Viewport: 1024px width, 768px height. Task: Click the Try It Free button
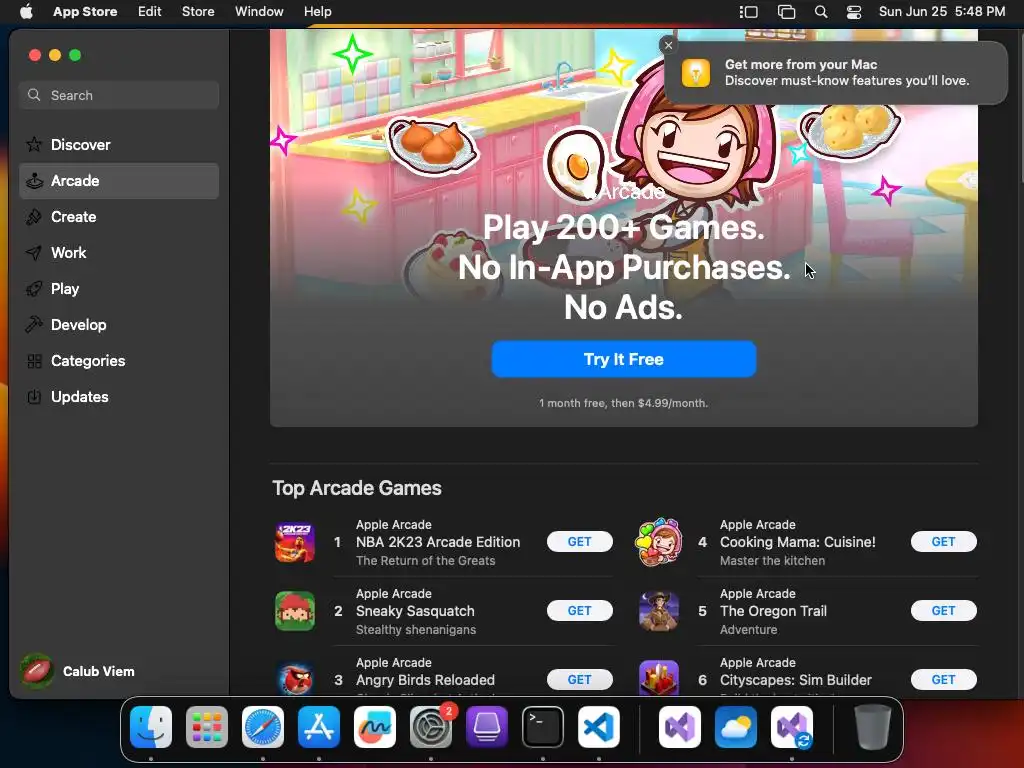tap(624, 359)
